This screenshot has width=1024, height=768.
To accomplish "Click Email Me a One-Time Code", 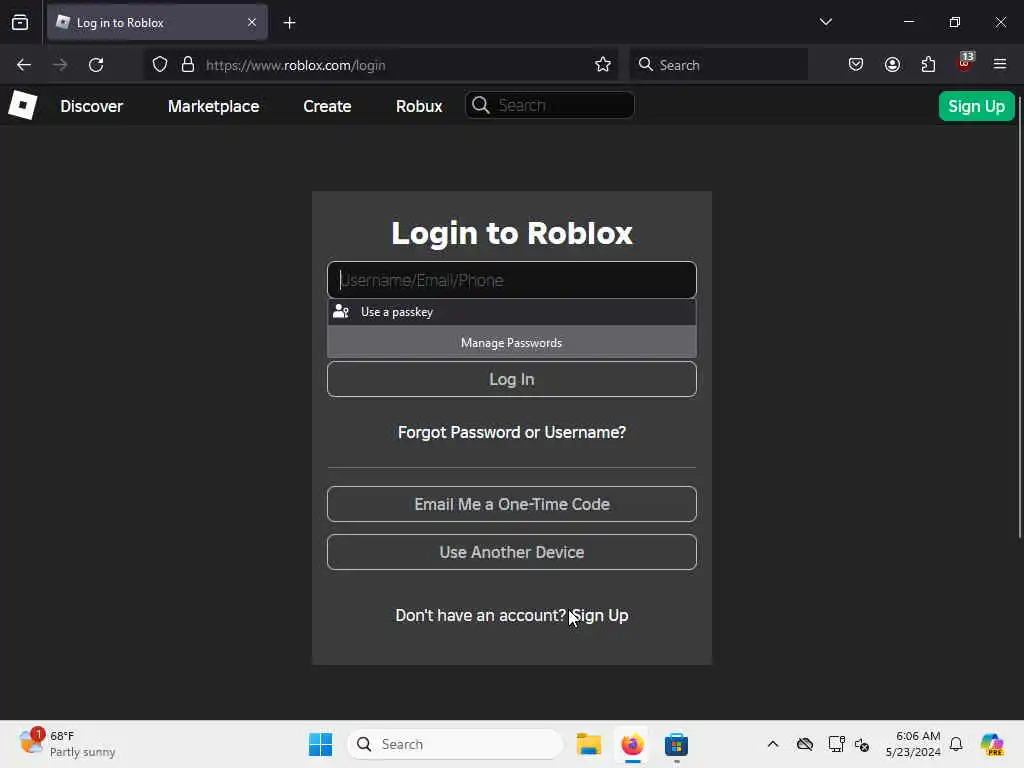I will click(x=512, y=504).
